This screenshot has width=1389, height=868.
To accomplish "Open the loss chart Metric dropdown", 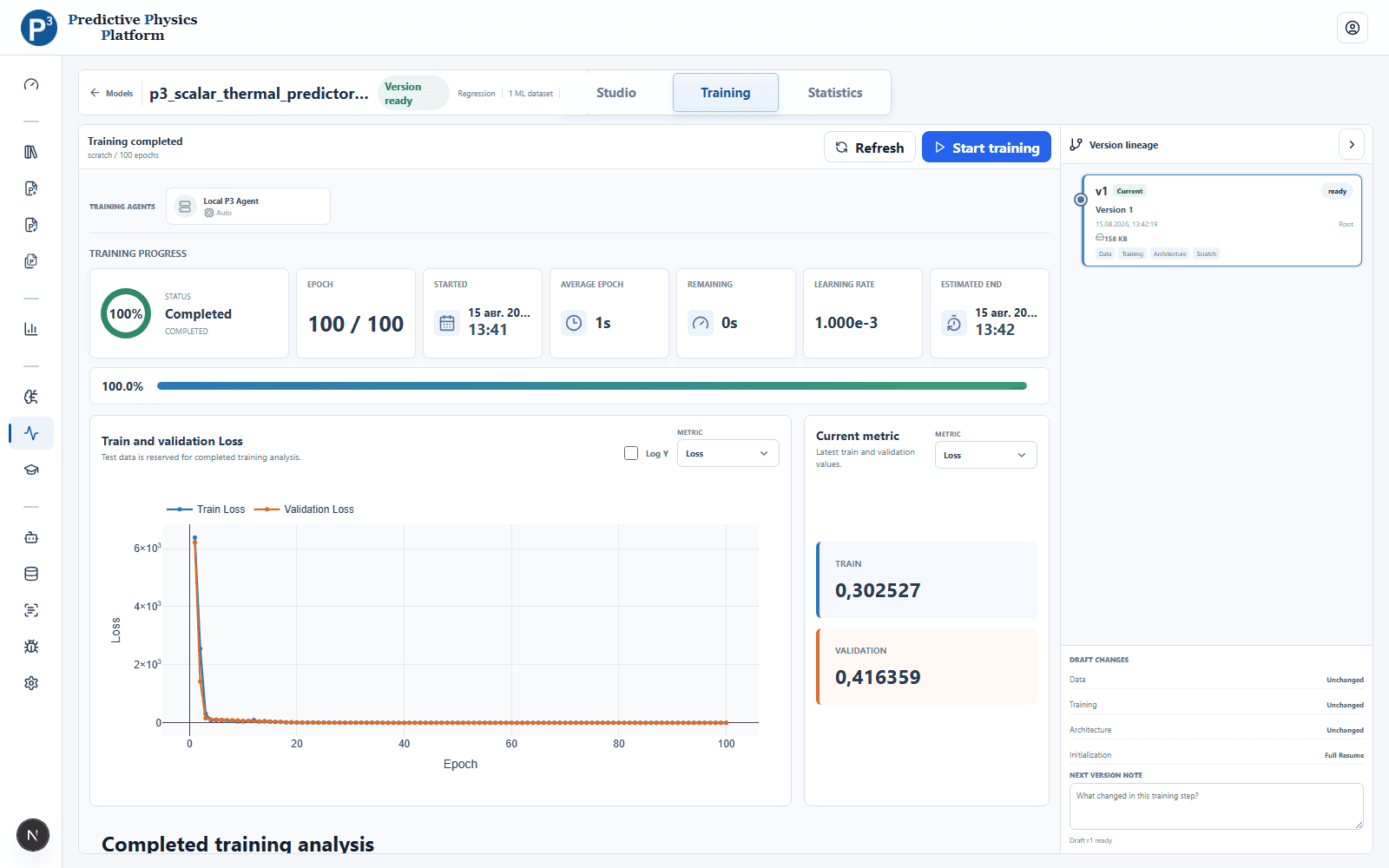I will click(727, 453).
